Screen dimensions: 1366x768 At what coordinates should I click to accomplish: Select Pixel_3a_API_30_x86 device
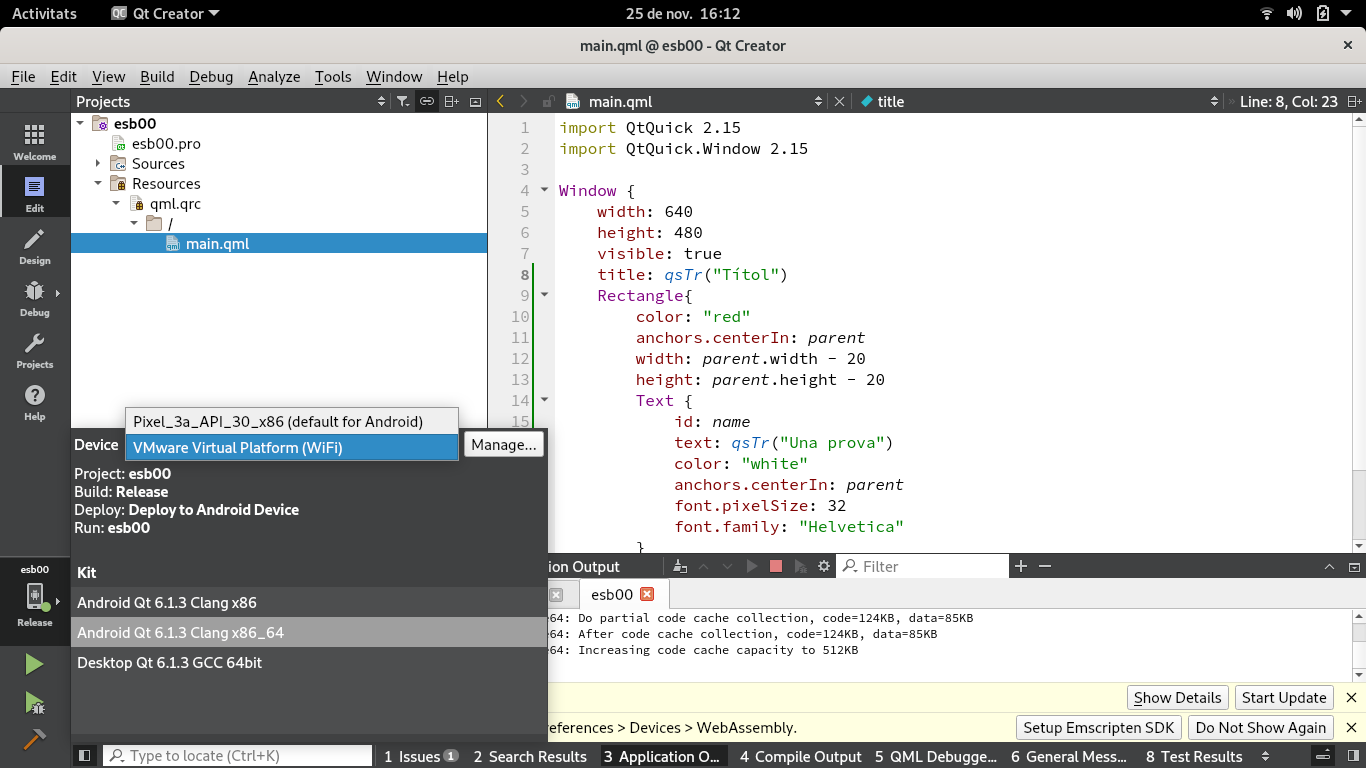click(x=292, y=422)
